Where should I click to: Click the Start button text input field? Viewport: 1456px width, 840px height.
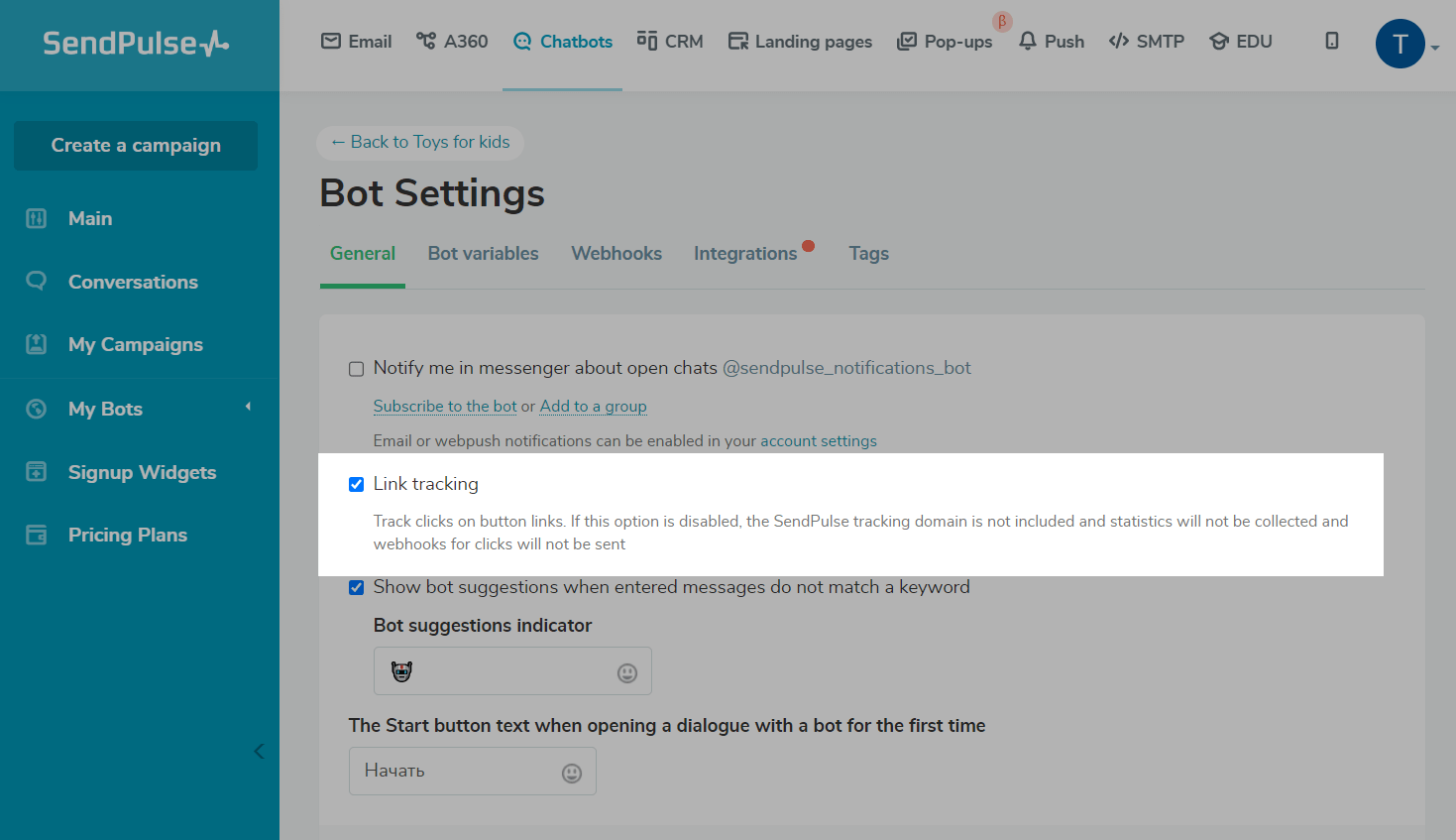456,772
